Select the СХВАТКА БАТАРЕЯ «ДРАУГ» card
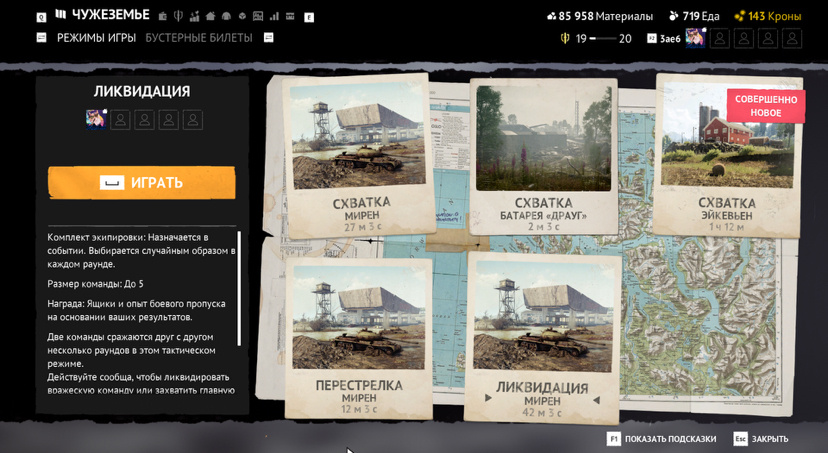 [543, 156]
